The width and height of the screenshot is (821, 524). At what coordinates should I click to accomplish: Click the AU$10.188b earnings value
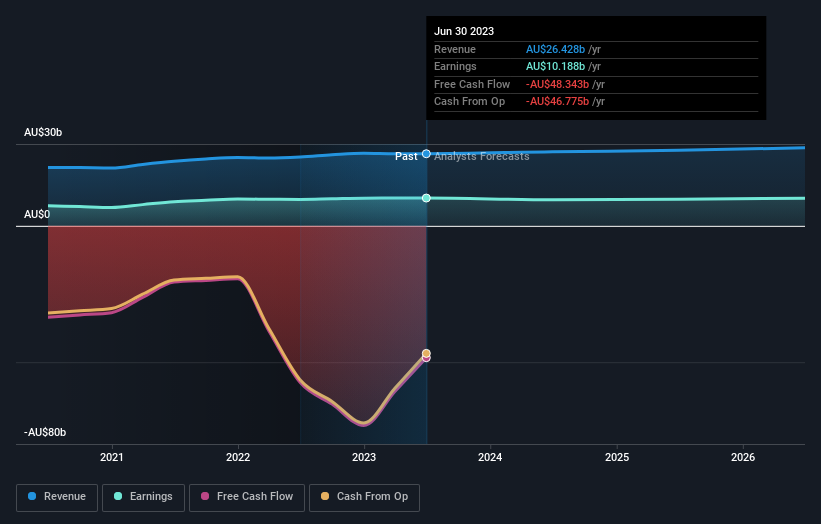pyautogui.click(x=555, y=66)
